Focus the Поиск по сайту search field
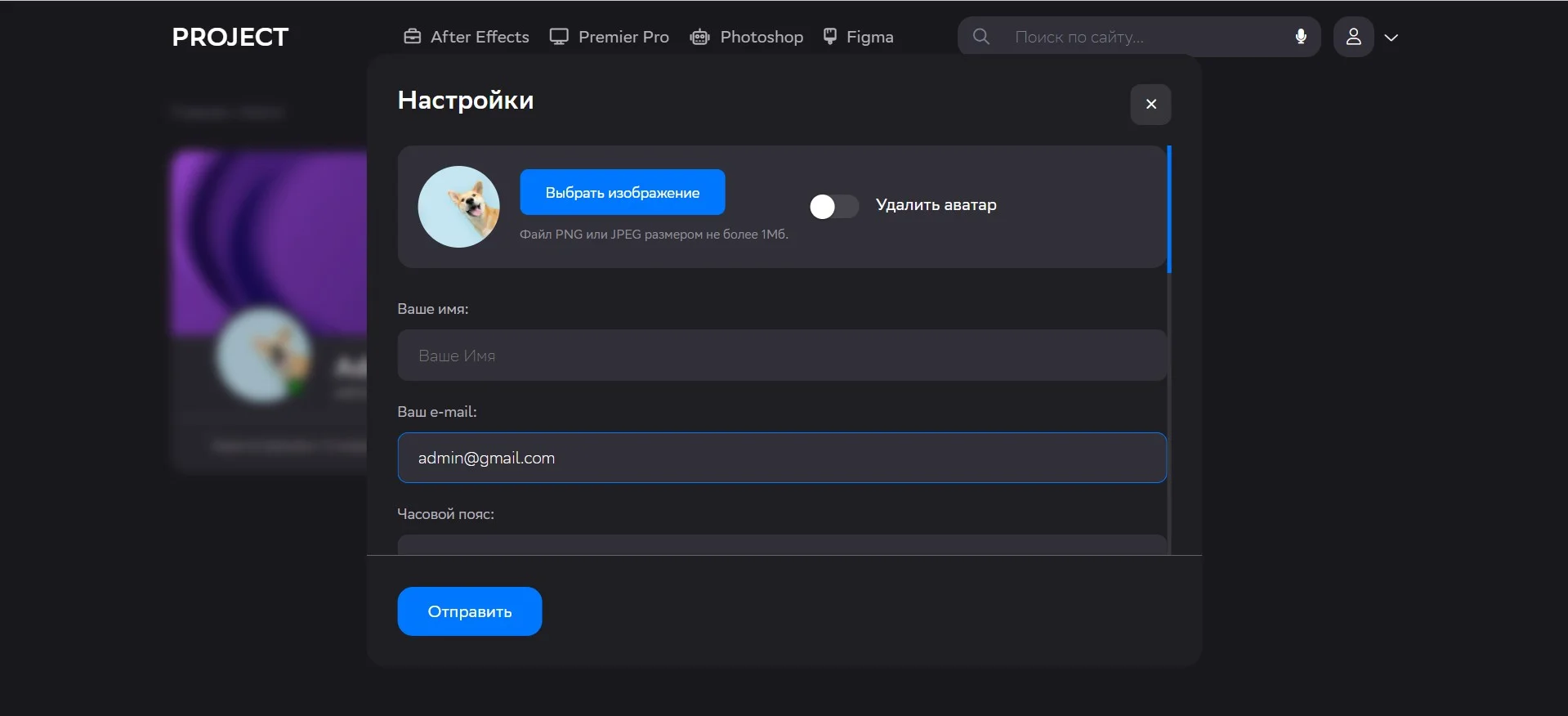1568x716 pixels. coord(1144,37)
